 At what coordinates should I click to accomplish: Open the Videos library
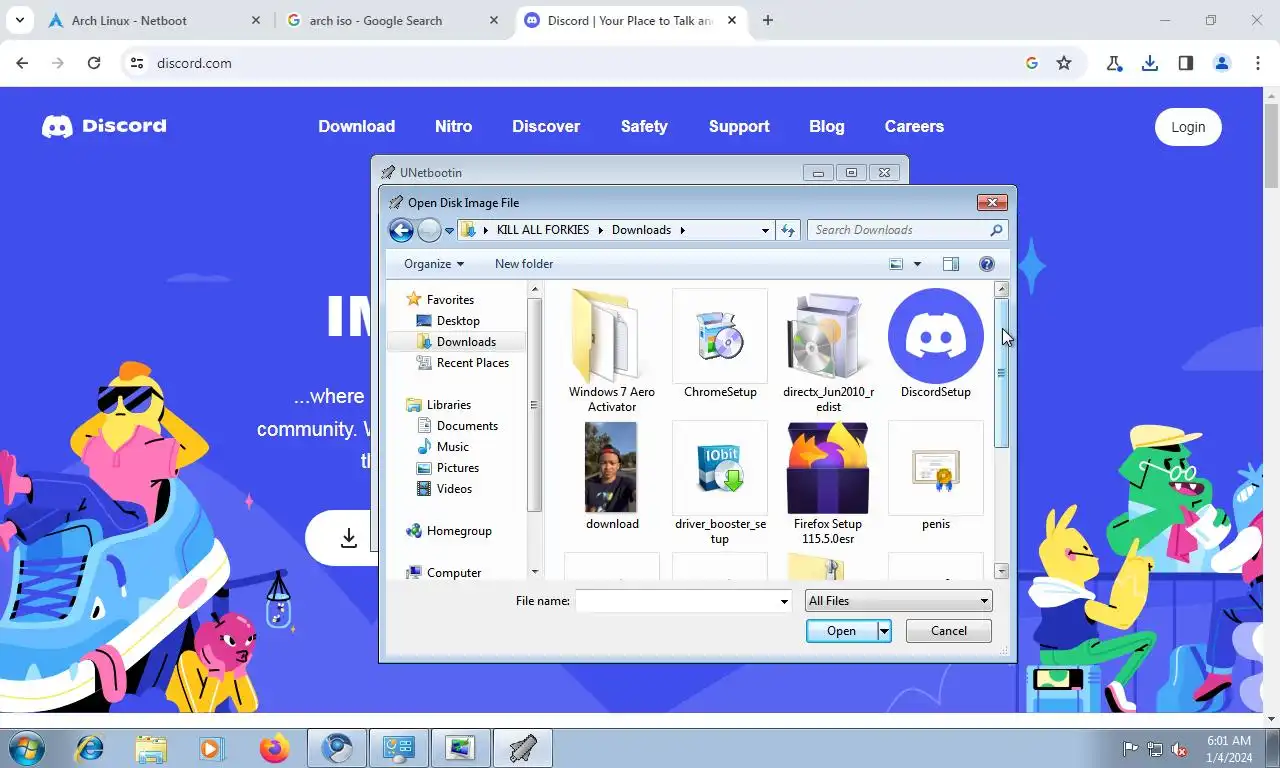pos(454,489)
